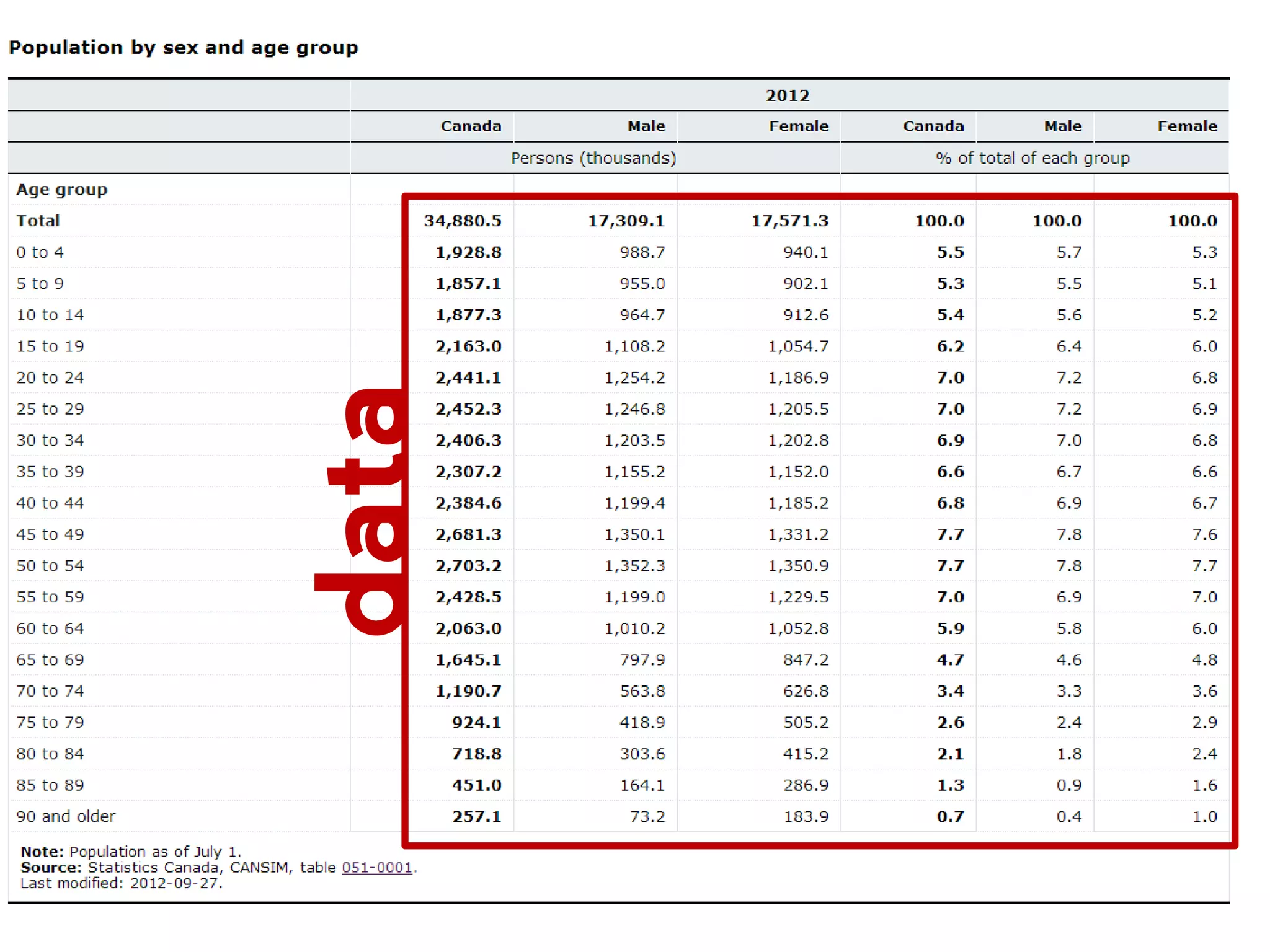Select the 20 to 24 male value 1,254.2
Viewport: 1270px width, 952px height.
(634, 377)
